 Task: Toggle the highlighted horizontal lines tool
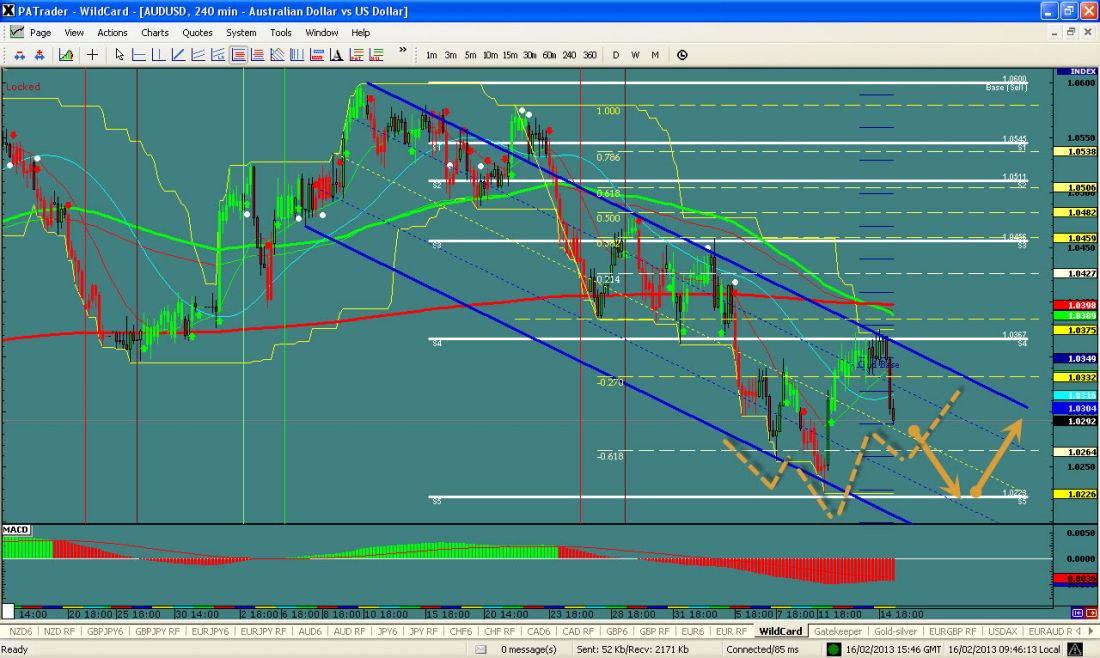pos(240,55)
